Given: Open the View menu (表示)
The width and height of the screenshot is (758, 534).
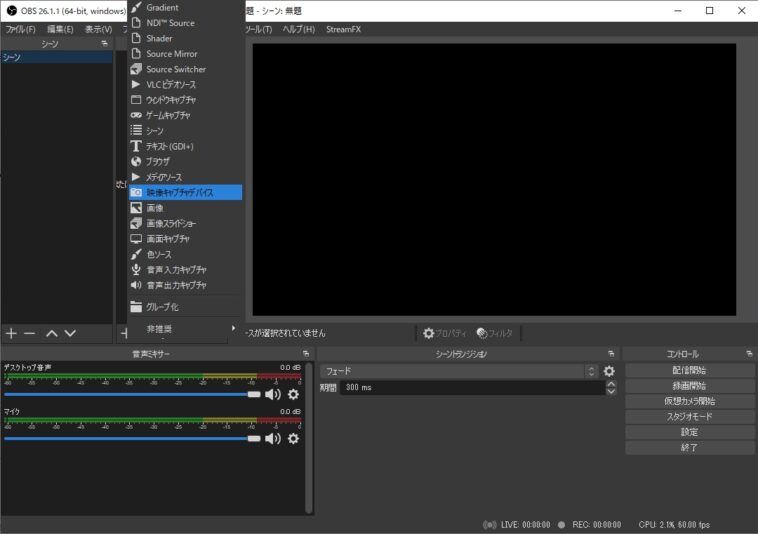Looking at the screenshot, I should tap(98, 29).
